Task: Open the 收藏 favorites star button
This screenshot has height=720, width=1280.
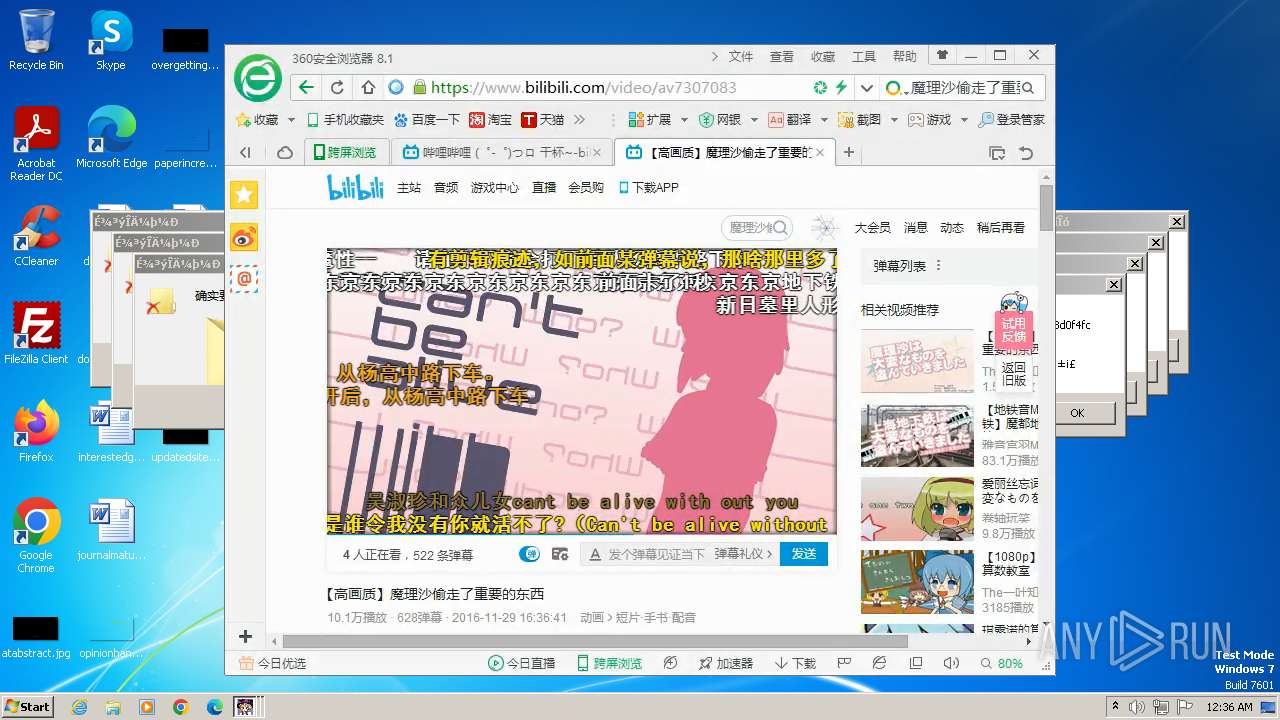Action: (x=257, y=119)
